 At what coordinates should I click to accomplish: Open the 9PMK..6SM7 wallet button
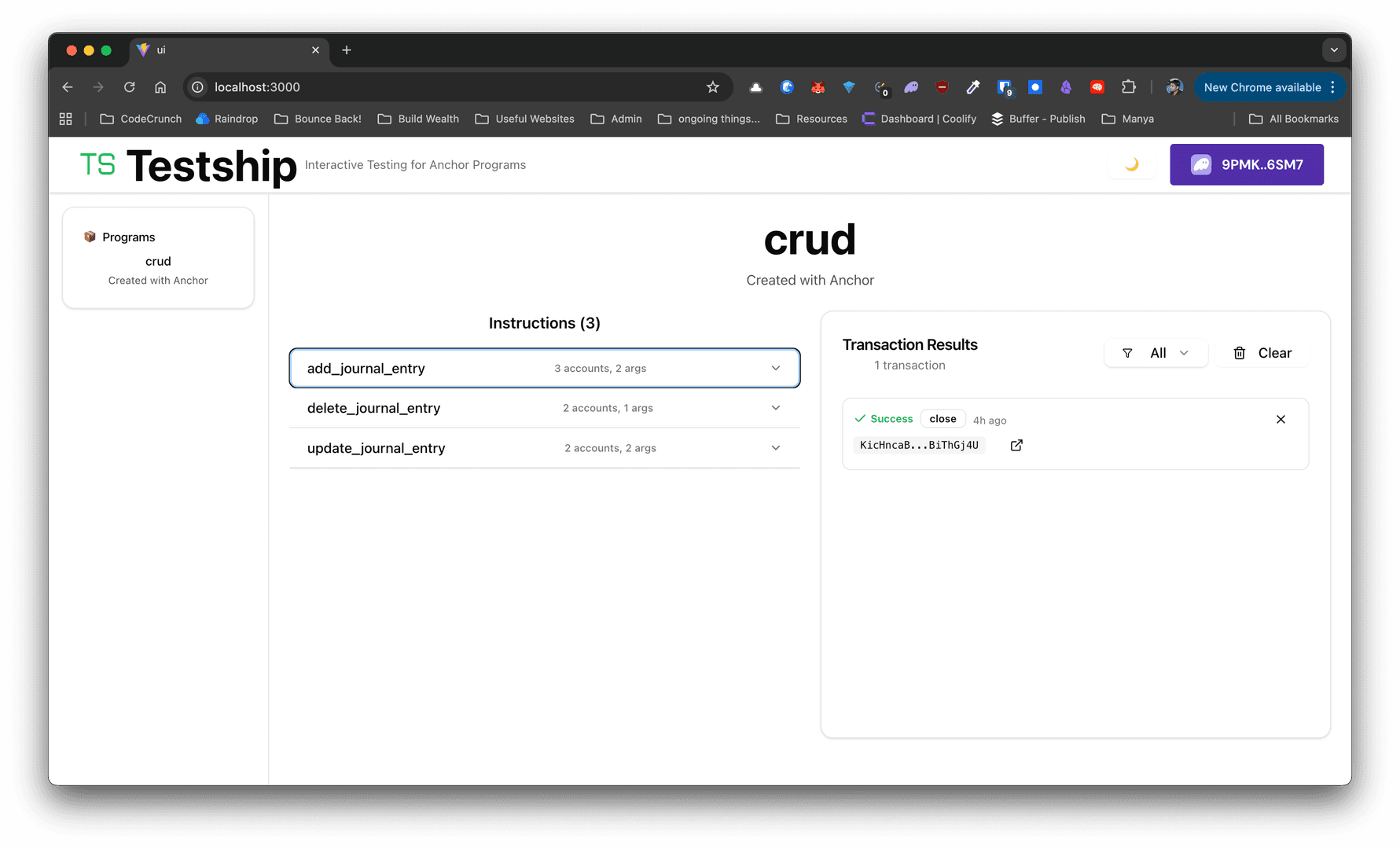click(x=1246, y=164)
